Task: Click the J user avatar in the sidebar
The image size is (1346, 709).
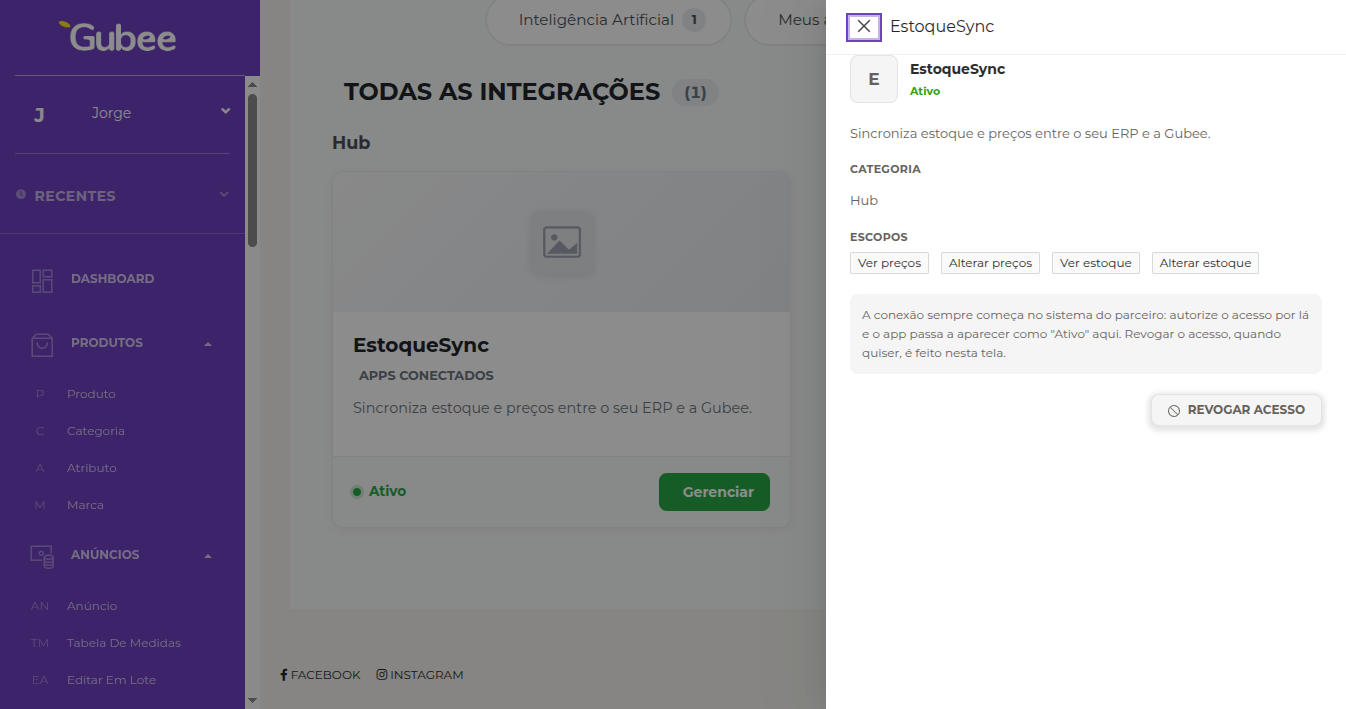Action: point(39,114)
